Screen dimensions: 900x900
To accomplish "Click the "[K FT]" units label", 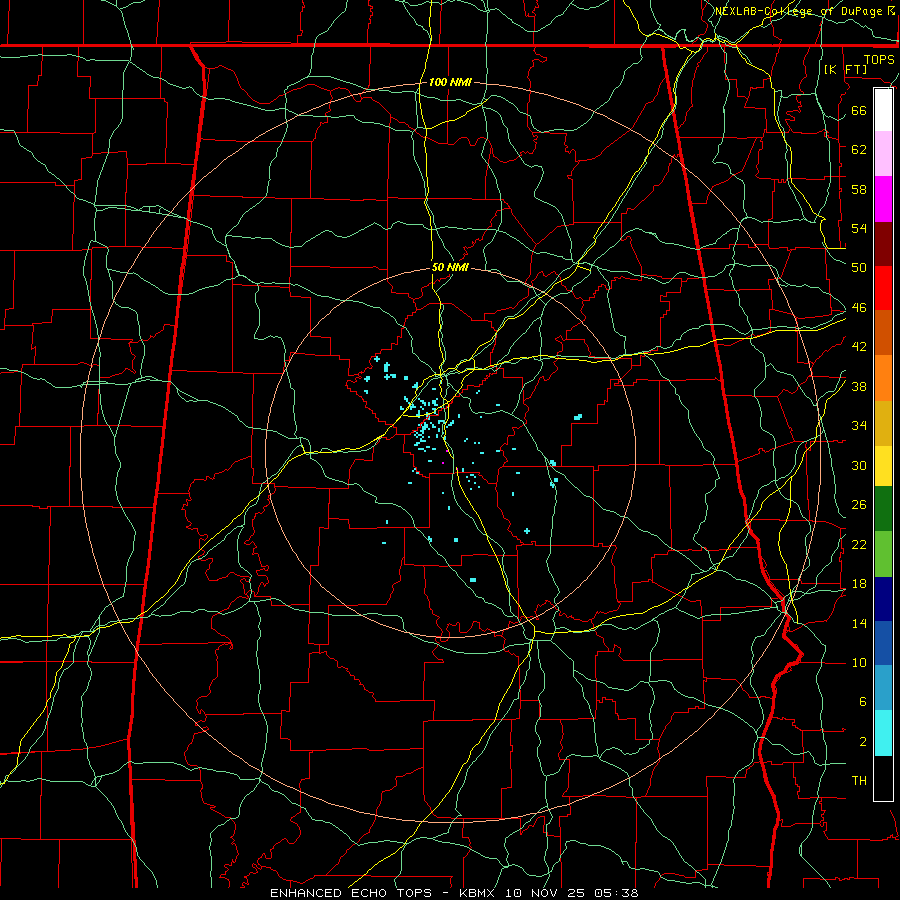I will coord(845,69).
